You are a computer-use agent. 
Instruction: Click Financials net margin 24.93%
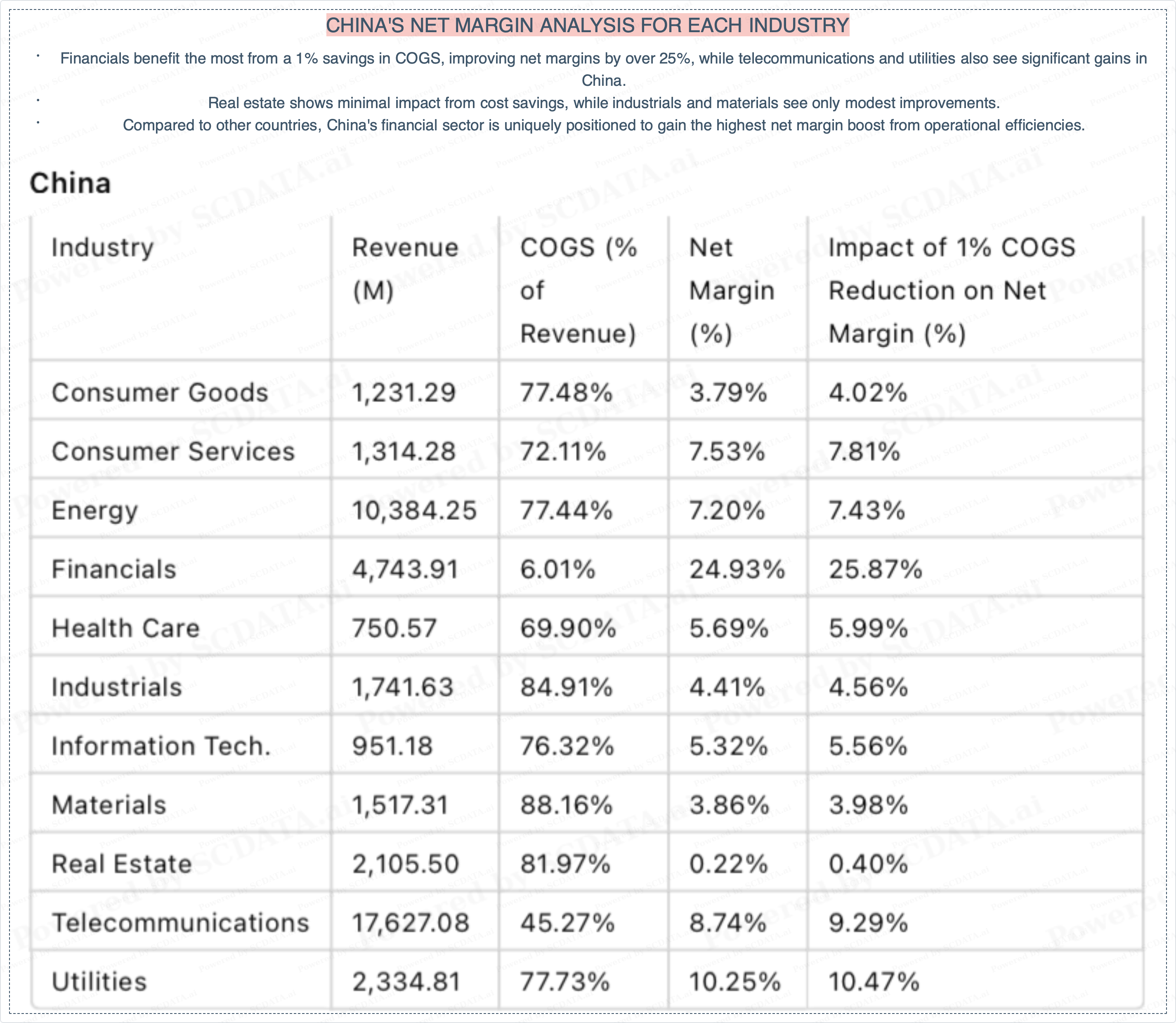click(737, 569)
